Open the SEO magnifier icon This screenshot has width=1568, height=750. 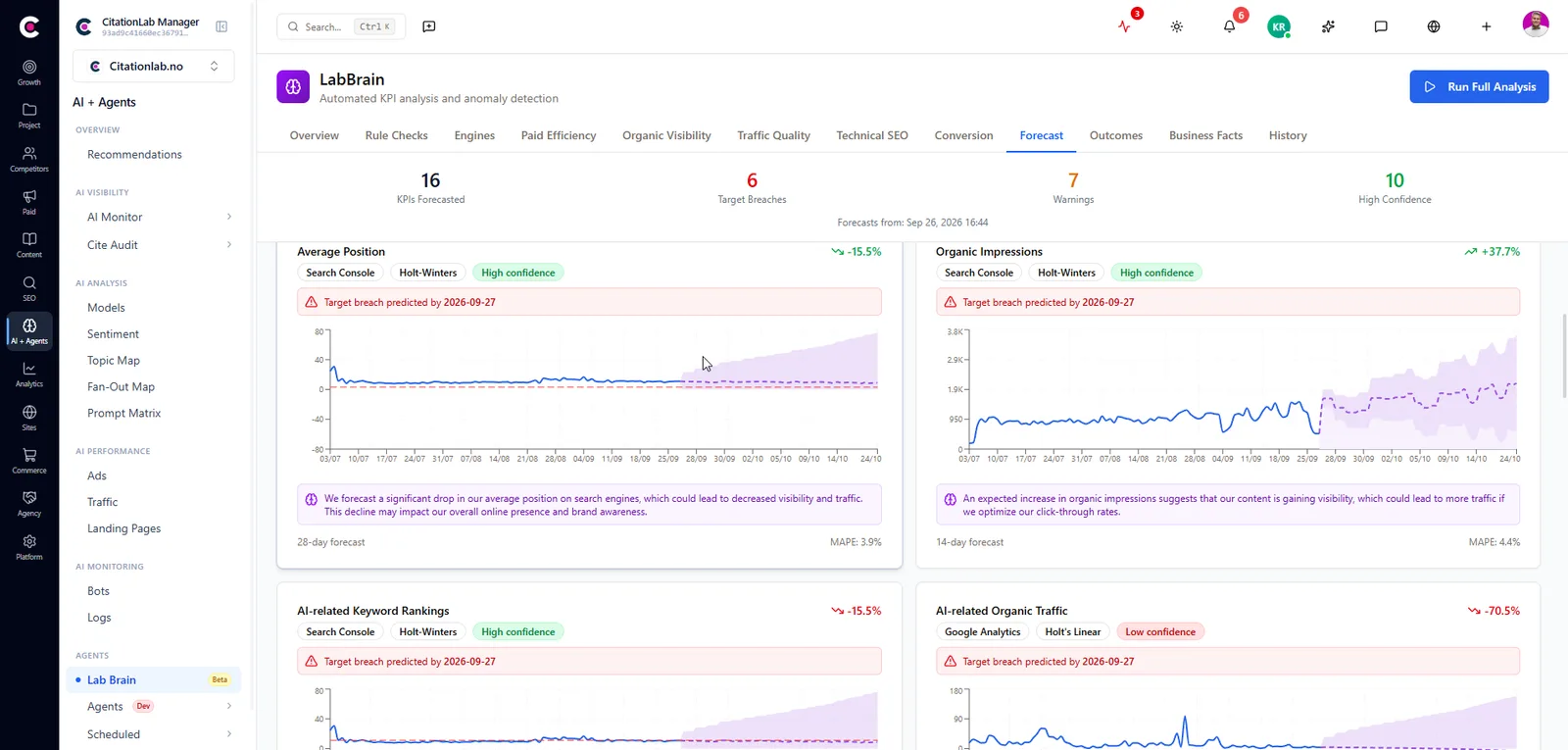(x=29, y=288)
